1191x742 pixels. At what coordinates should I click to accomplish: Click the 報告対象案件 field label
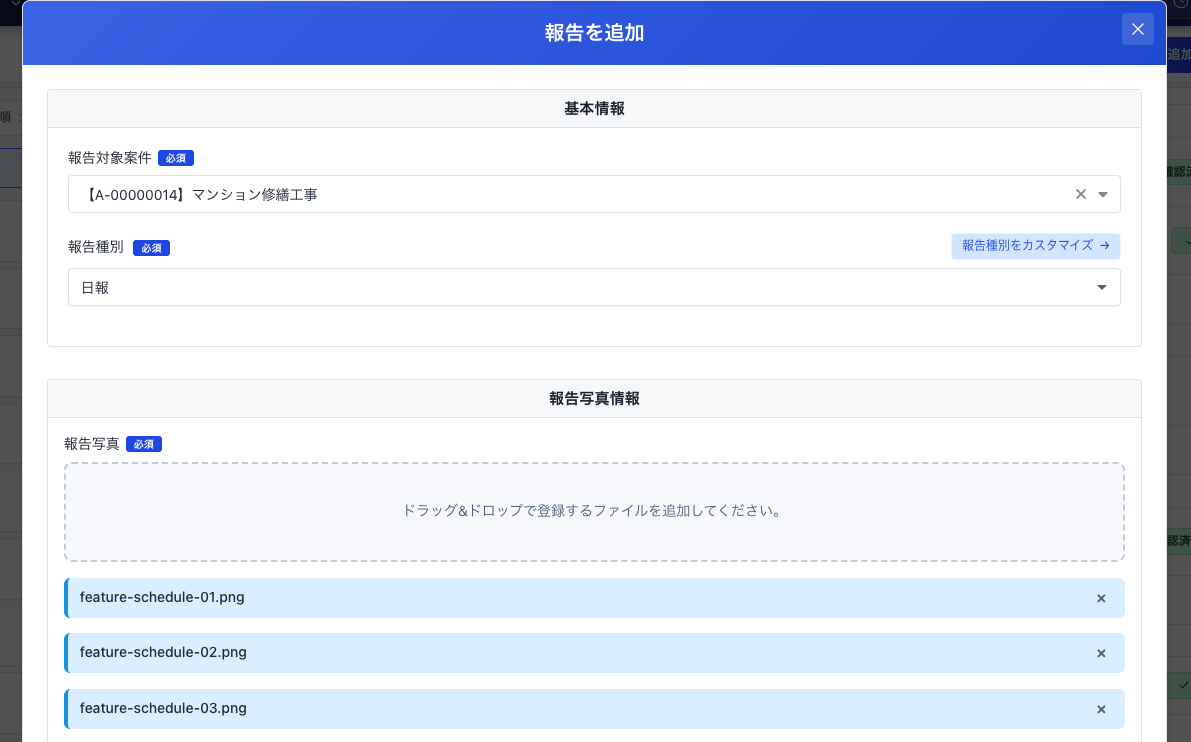(x=110, y=158)
